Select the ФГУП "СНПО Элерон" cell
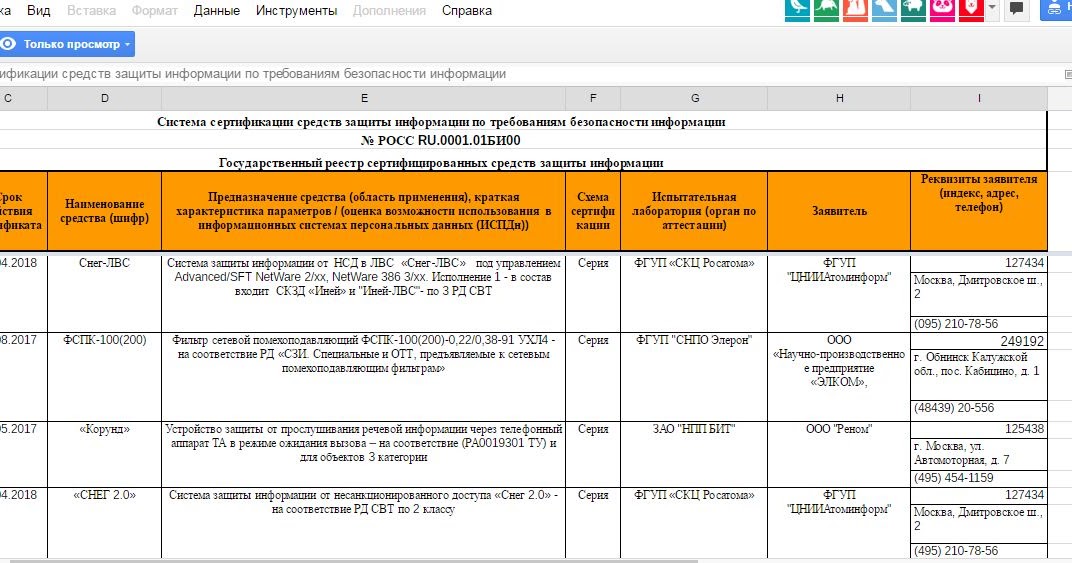 [695, 377]
